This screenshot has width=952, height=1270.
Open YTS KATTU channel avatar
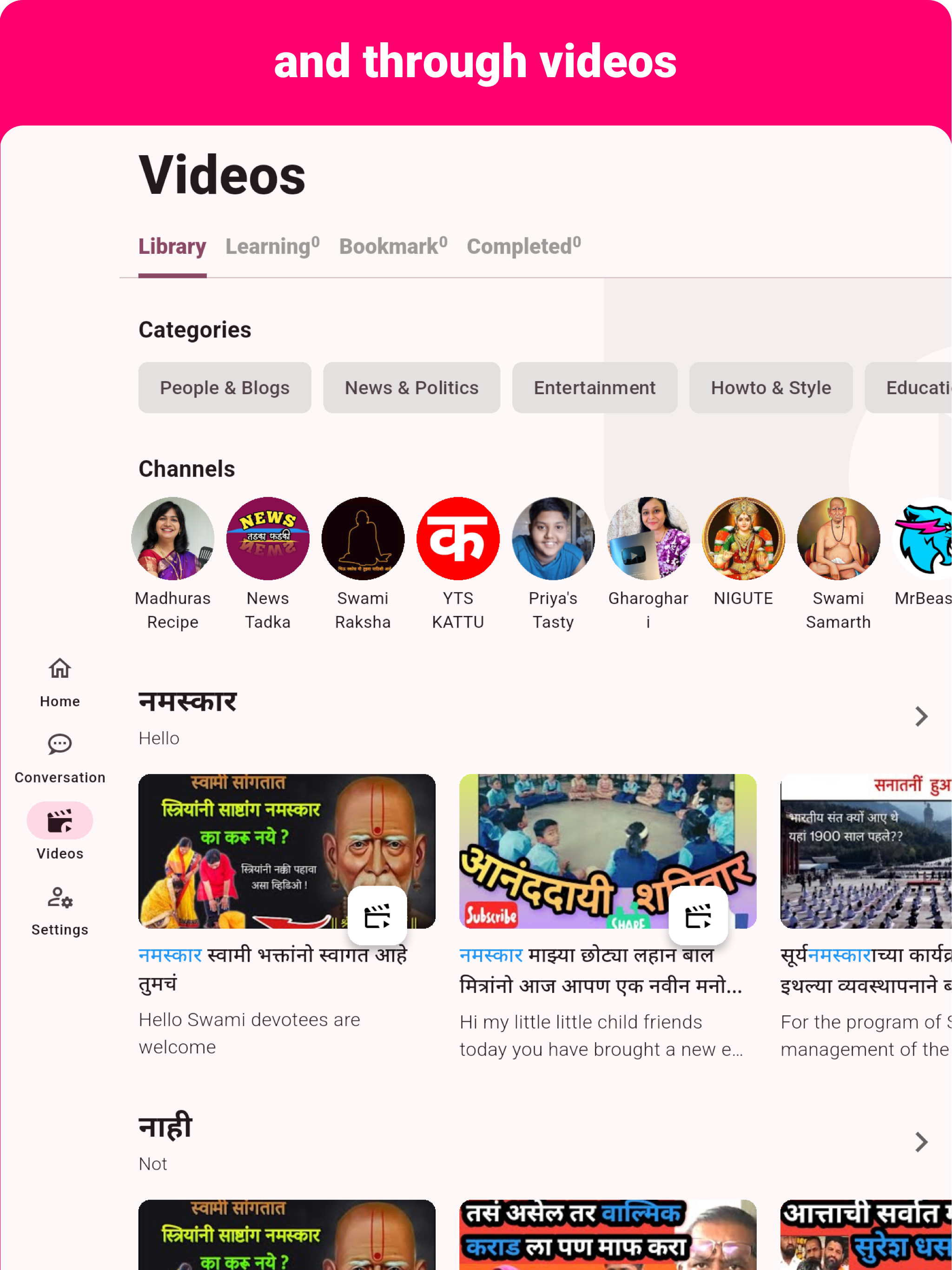point(458,539)
